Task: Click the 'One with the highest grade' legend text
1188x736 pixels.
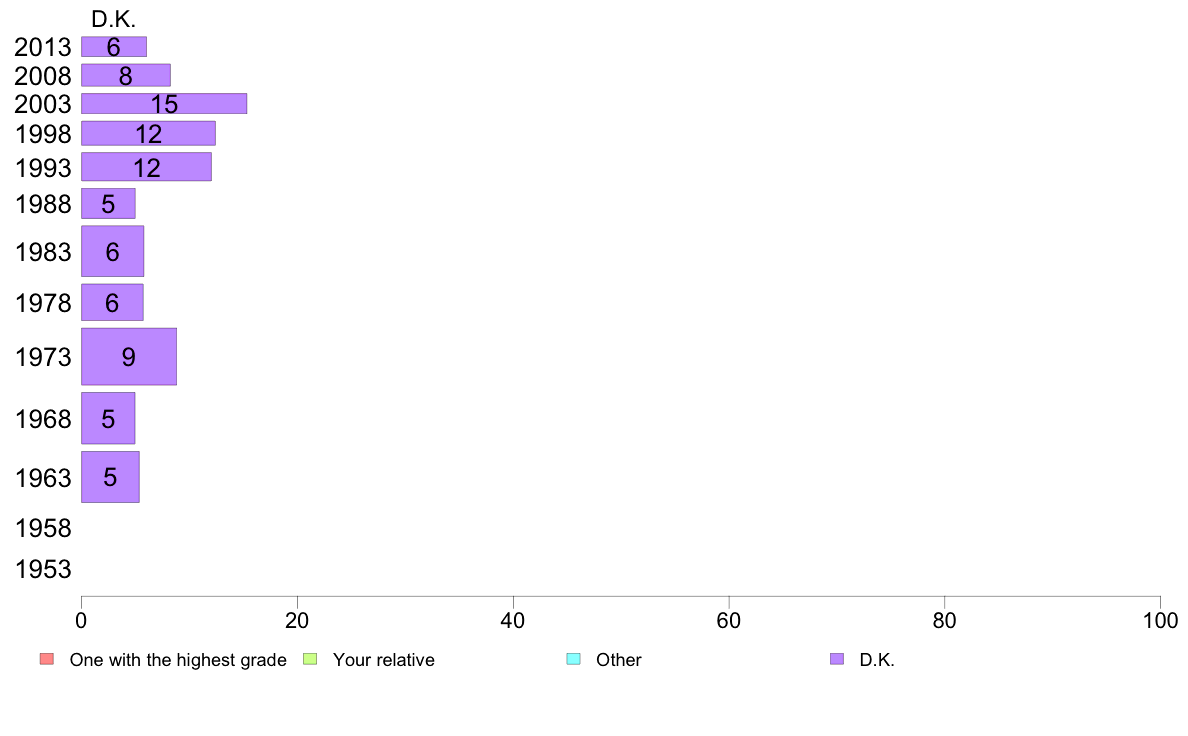Action: (178, 659)
